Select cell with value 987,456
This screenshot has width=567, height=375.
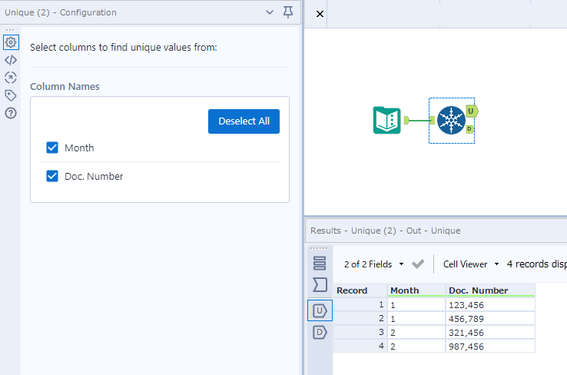coord(490,346)
